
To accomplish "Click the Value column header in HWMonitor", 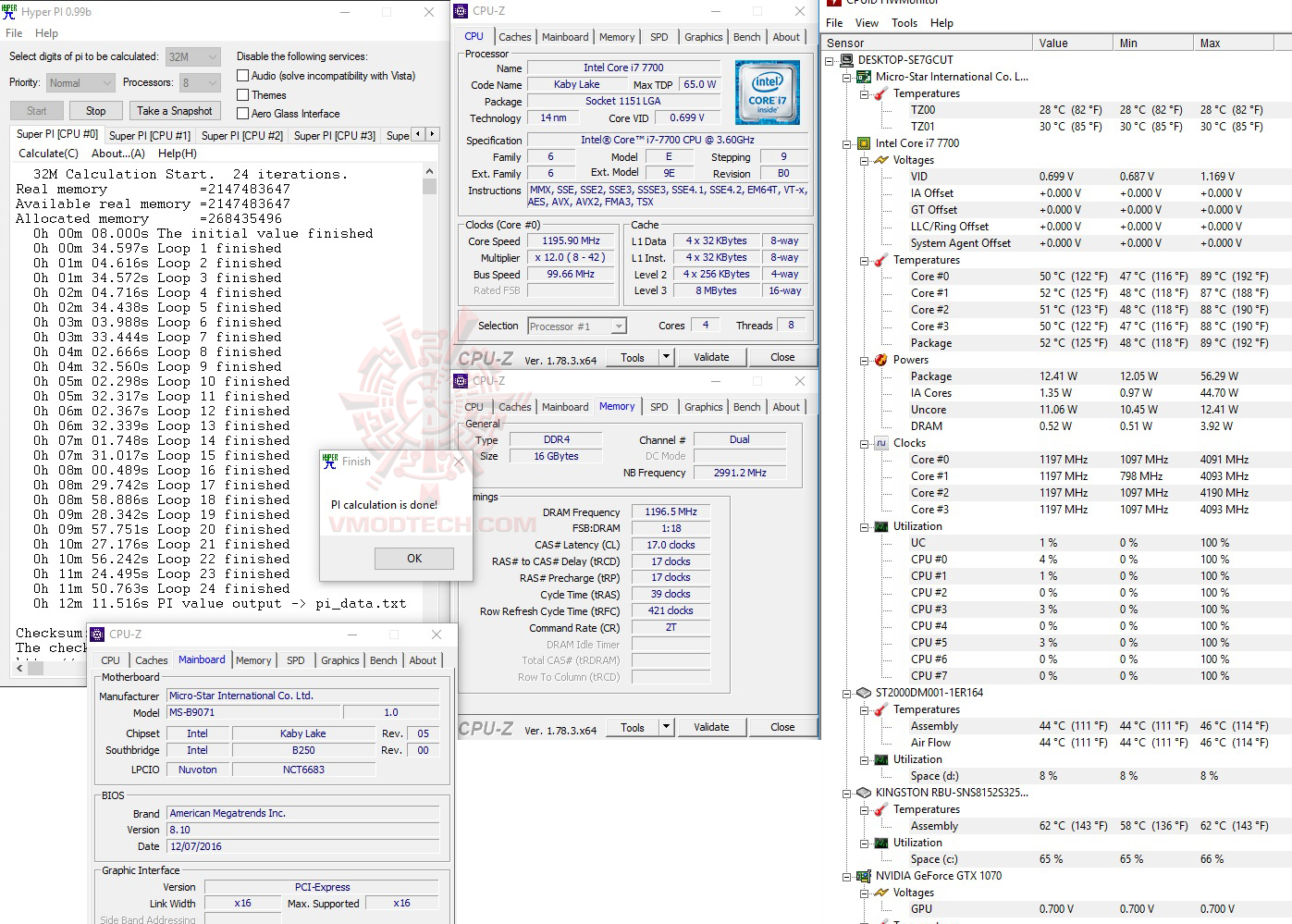I will (x=1073, y=43).
